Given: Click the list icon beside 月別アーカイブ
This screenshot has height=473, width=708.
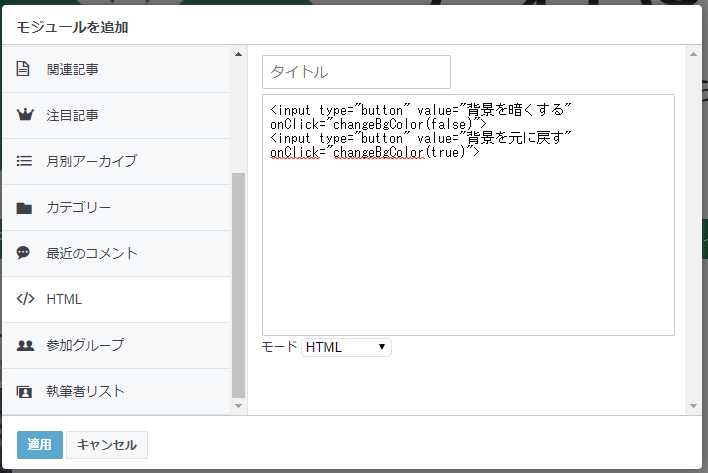Looking at the screenshot, I should [24, 161].
